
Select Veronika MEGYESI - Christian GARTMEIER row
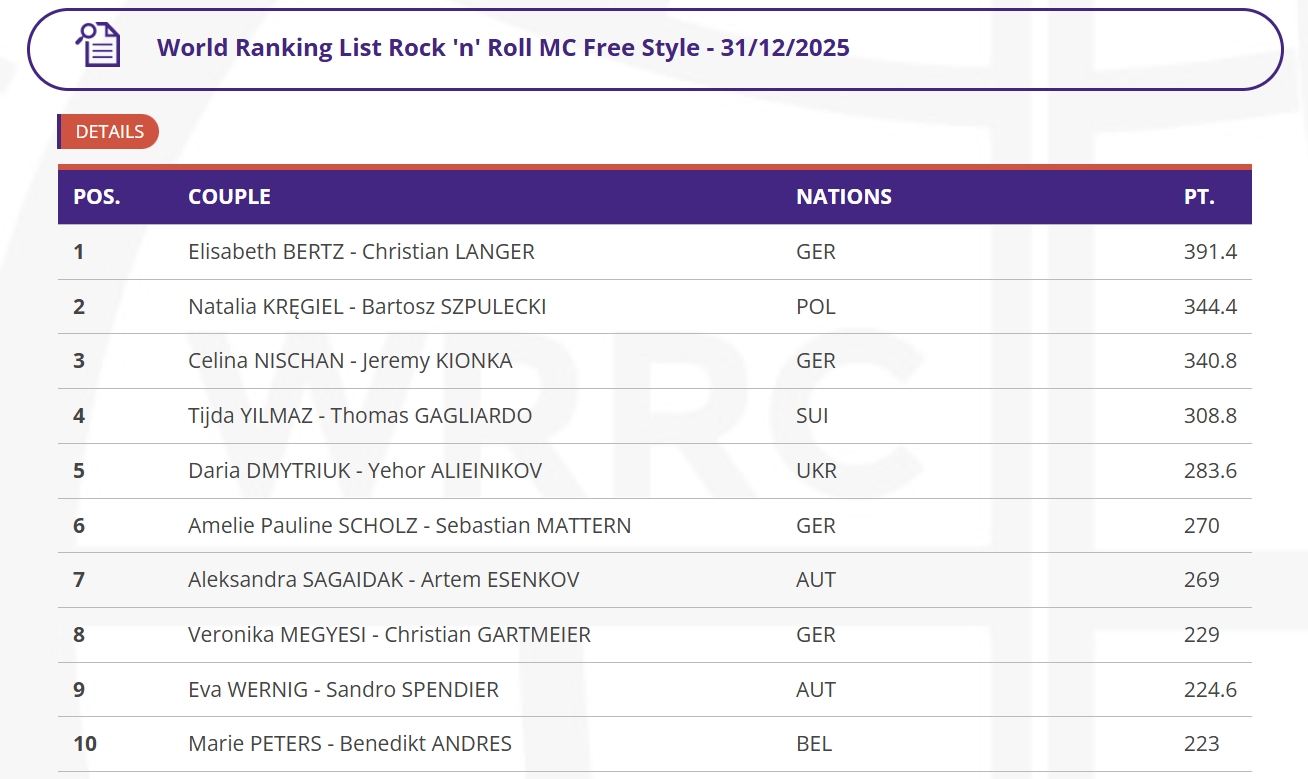click(389, 635)
